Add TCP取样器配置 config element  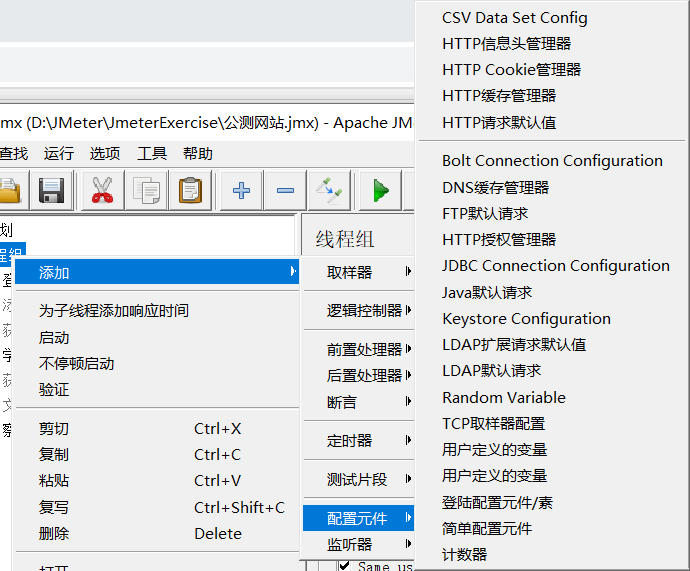552,423
